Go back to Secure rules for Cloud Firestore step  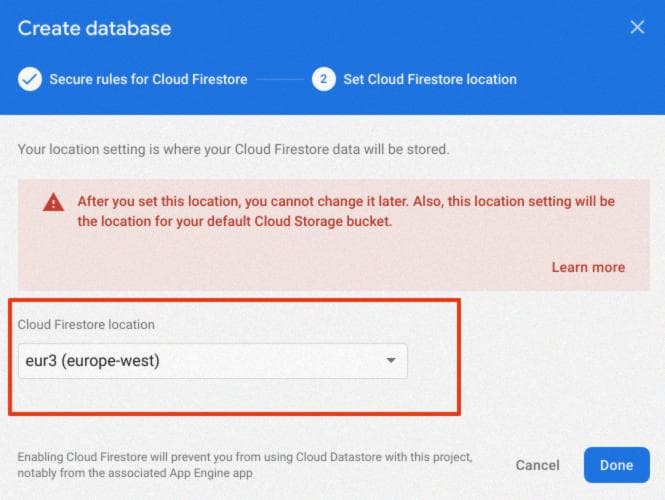coord(148,79)
